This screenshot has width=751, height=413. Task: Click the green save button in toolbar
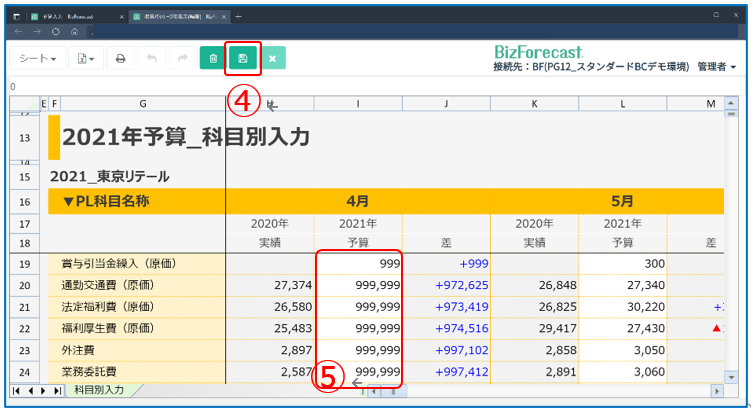coord(243,59)
